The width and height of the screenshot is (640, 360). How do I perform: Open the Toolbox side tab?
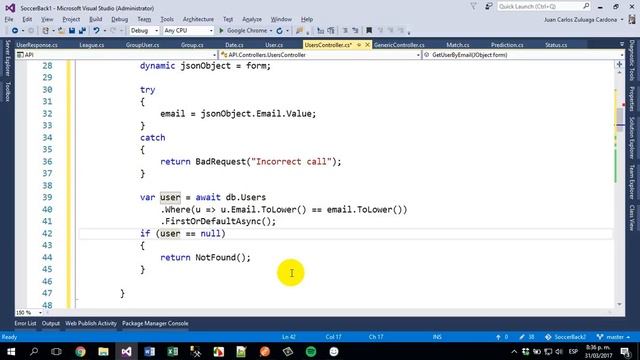[7, 91]
